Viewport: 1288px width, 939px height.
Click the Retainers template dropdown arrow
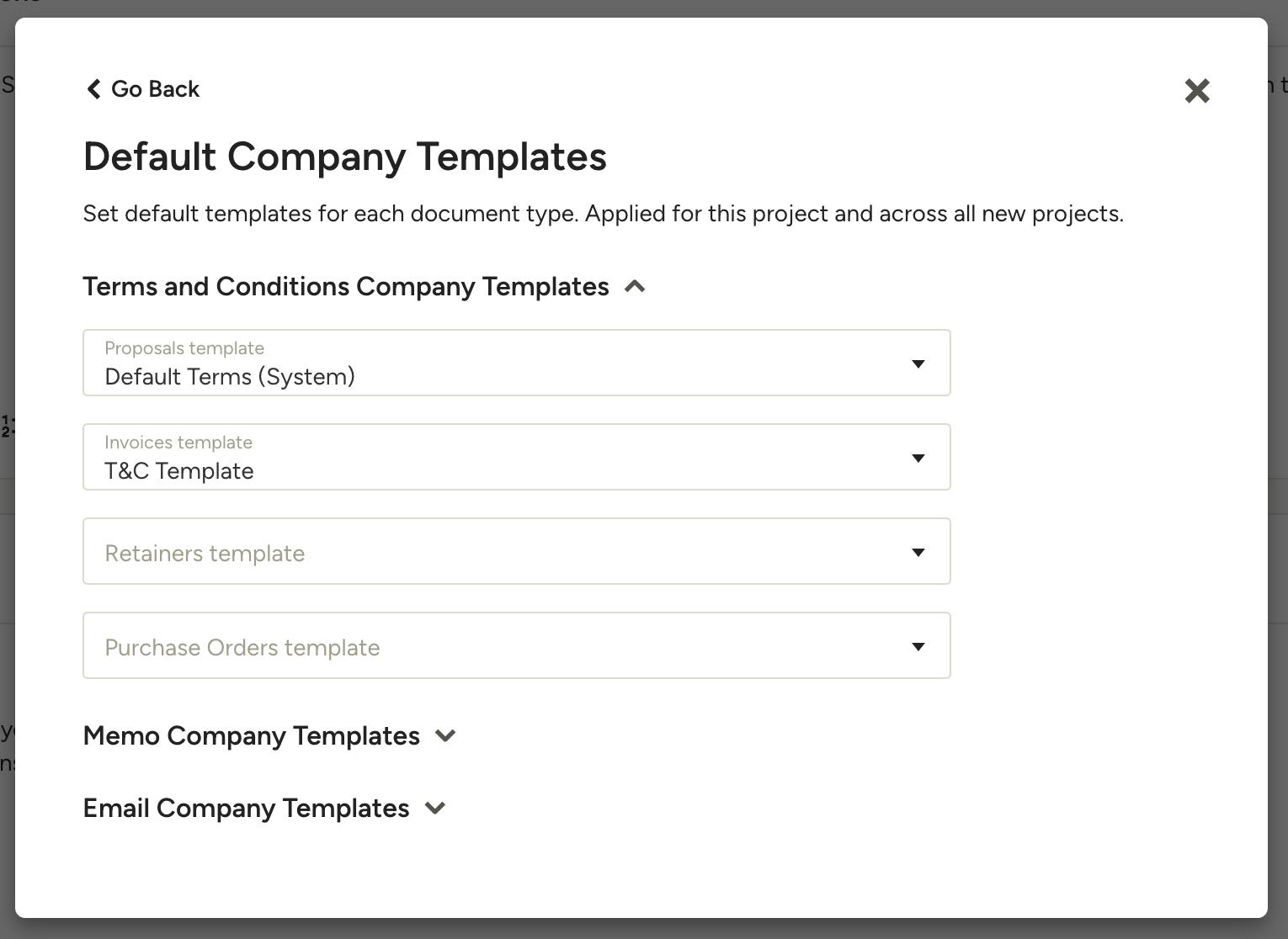coord(918,552)
